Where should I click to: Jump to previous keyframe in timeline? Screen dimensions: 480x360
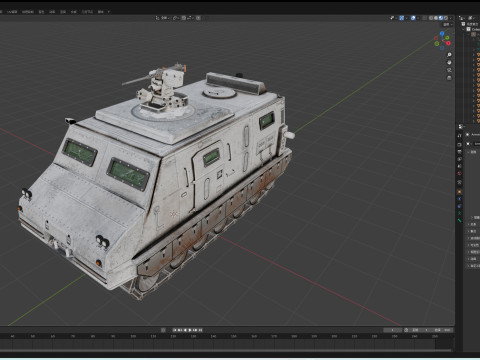[180, 330]
